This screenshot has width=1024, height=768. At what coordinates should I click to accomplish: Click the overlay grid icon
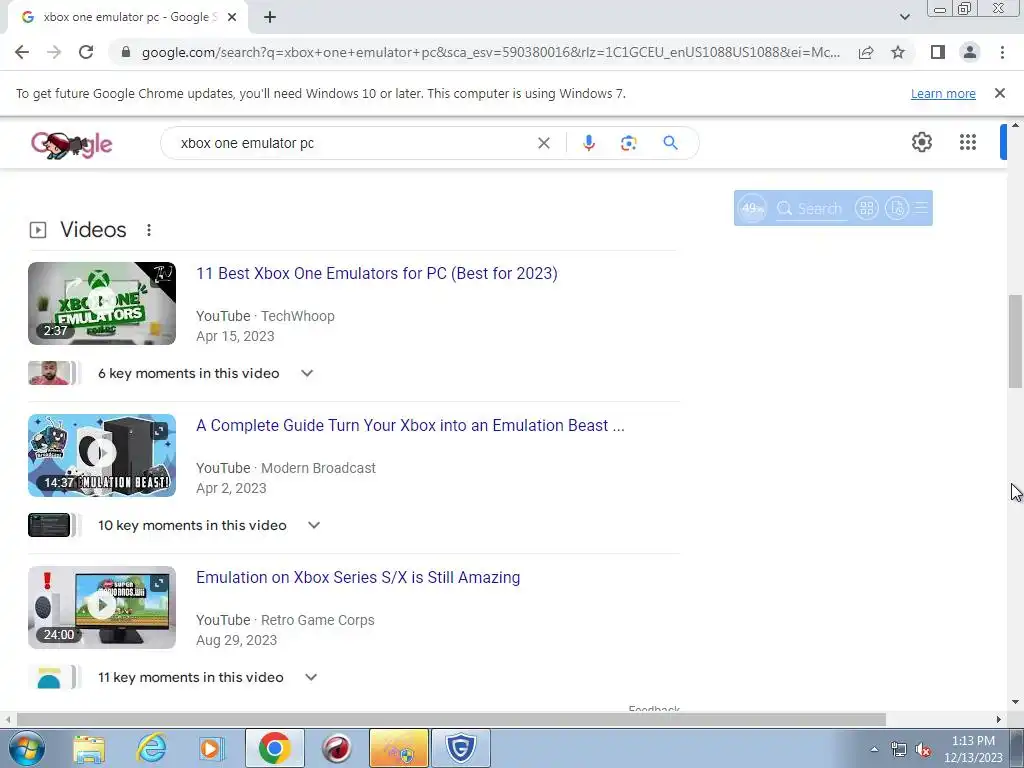[x=867, y=208]
